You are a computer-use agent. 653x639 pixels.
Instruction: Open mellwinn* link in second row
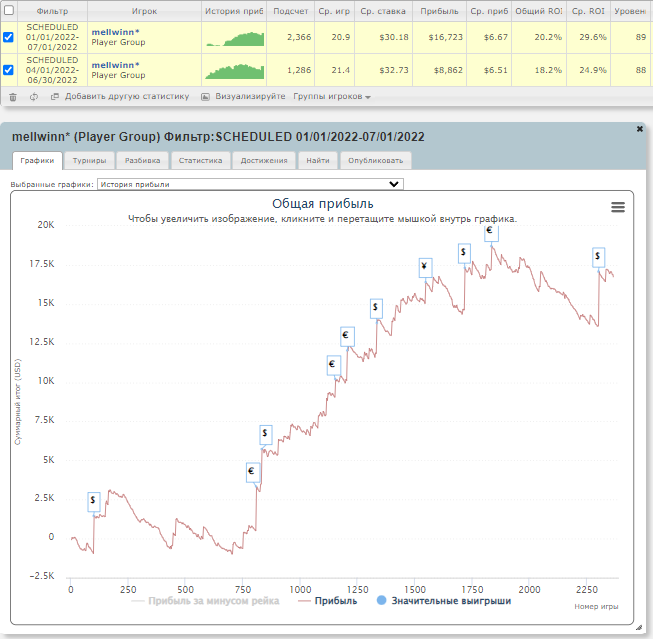click(x=115, y=65)
